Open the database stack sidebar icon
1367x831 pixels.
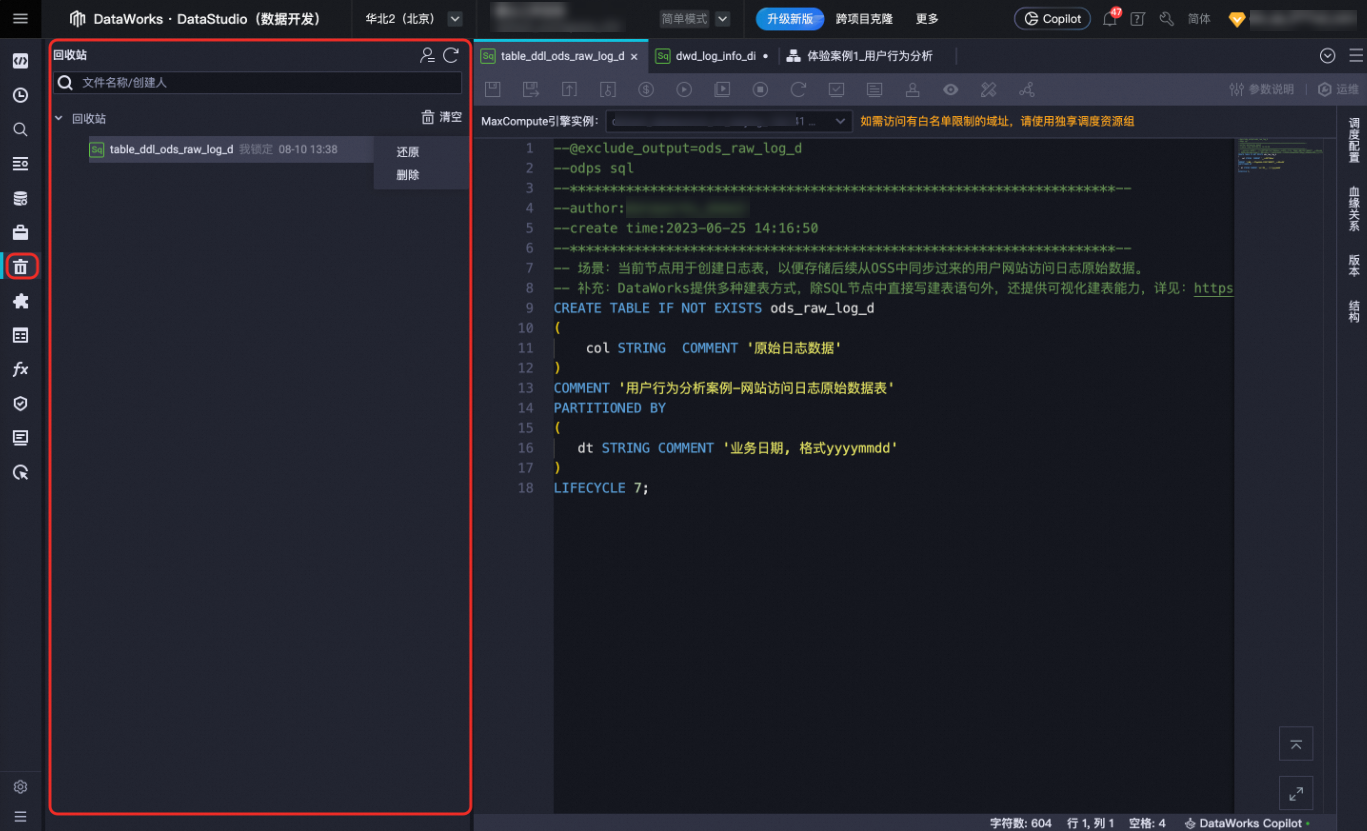point(20,198)
